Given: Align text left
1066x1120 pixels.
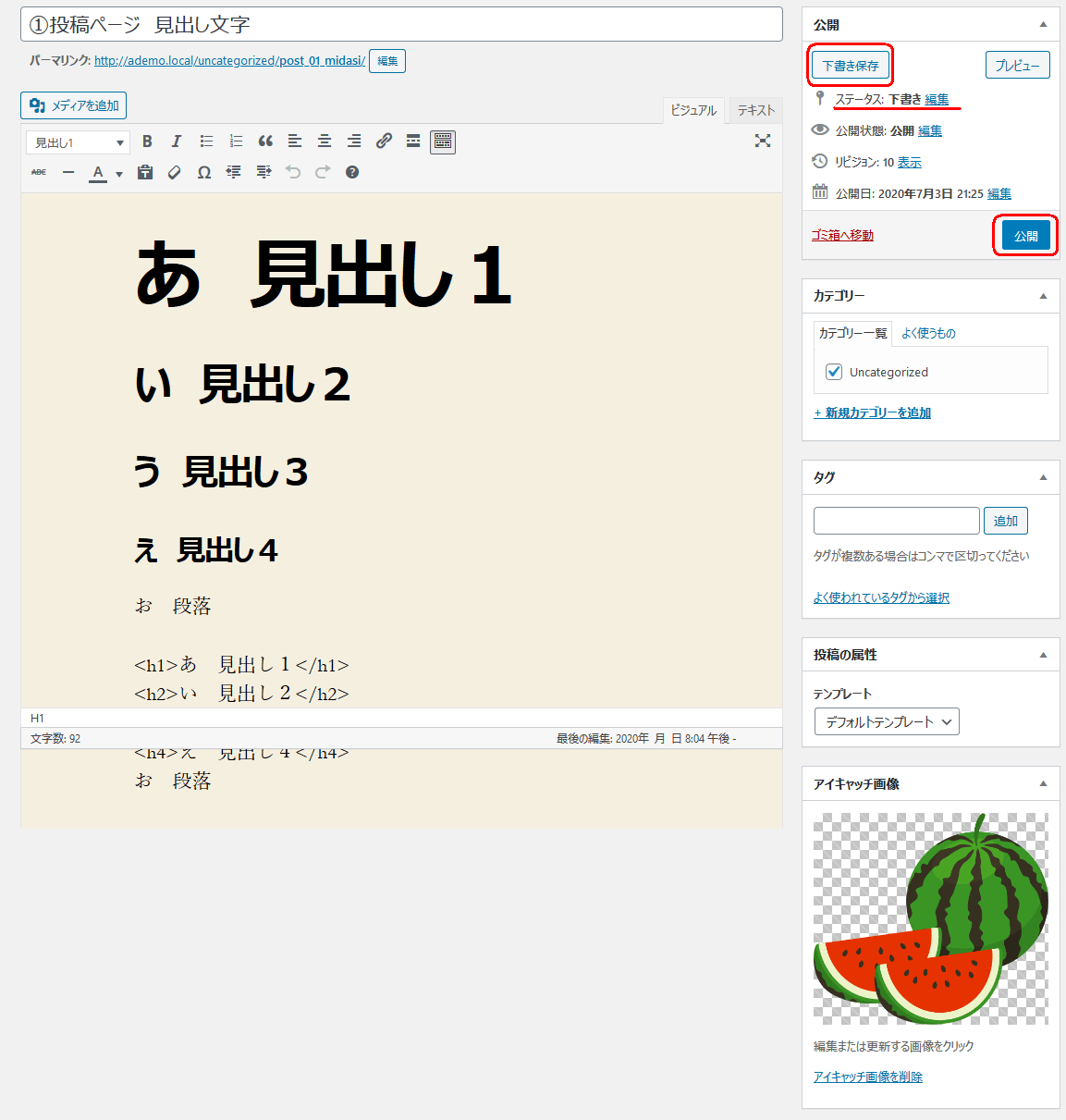Looking at the screenshot, I should coord(295,142).
